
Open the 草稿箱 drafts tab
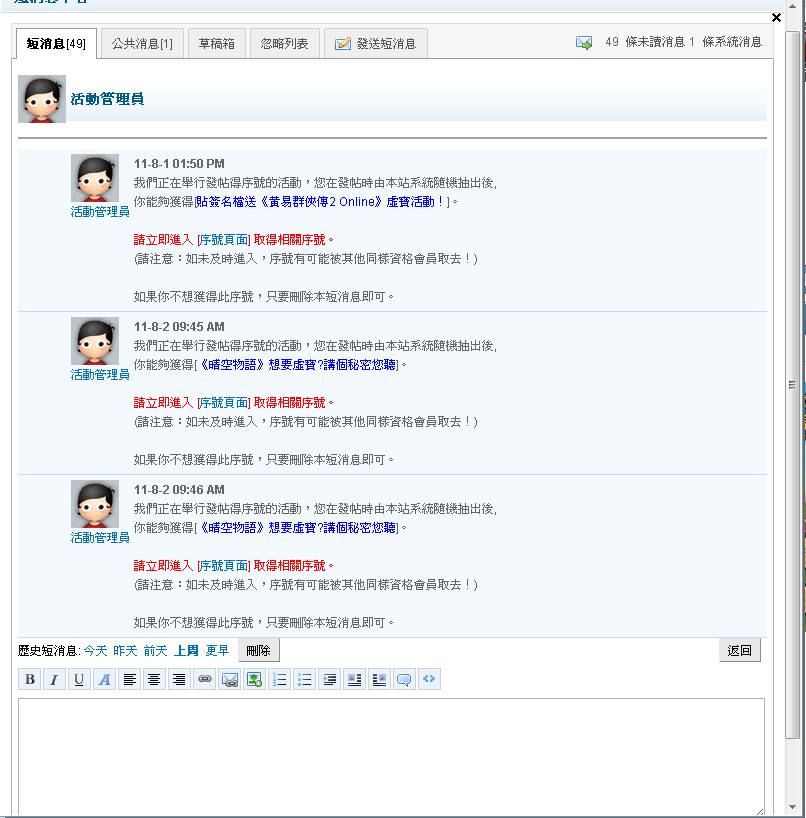pos(216,44)
